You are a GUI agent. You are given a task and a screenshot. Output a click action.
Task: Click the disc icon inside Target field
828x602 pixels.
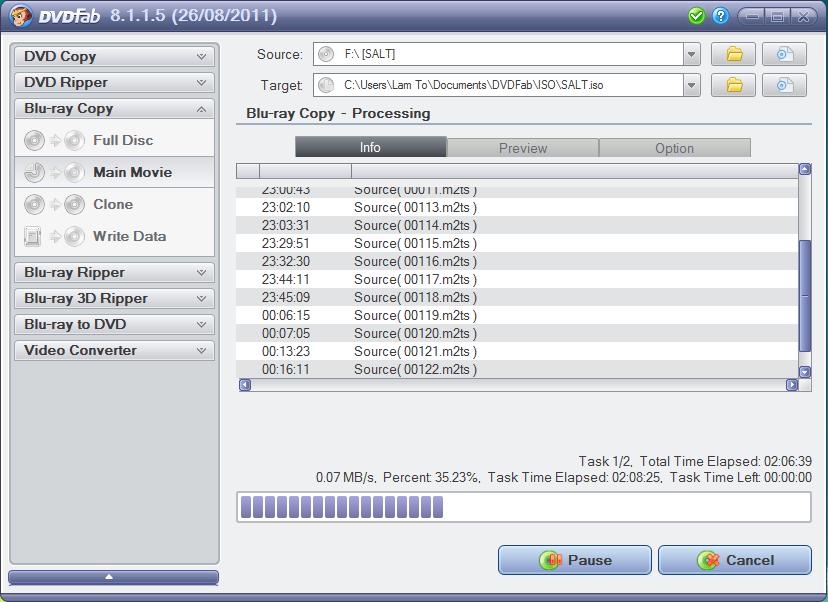click(326, 85)
